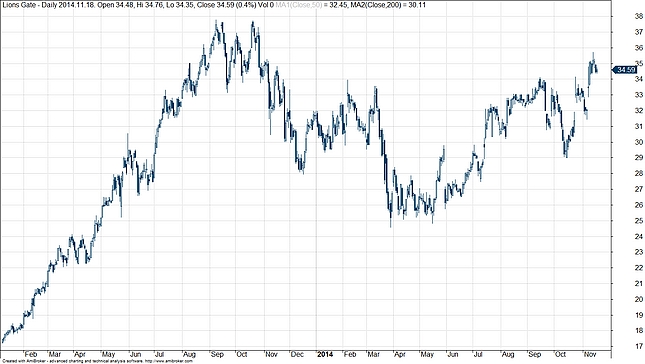Screen dimensions: 645x364
Task: Click the 'Close 34.59 (0.4%)' value in header
Action: pos(227,5)
